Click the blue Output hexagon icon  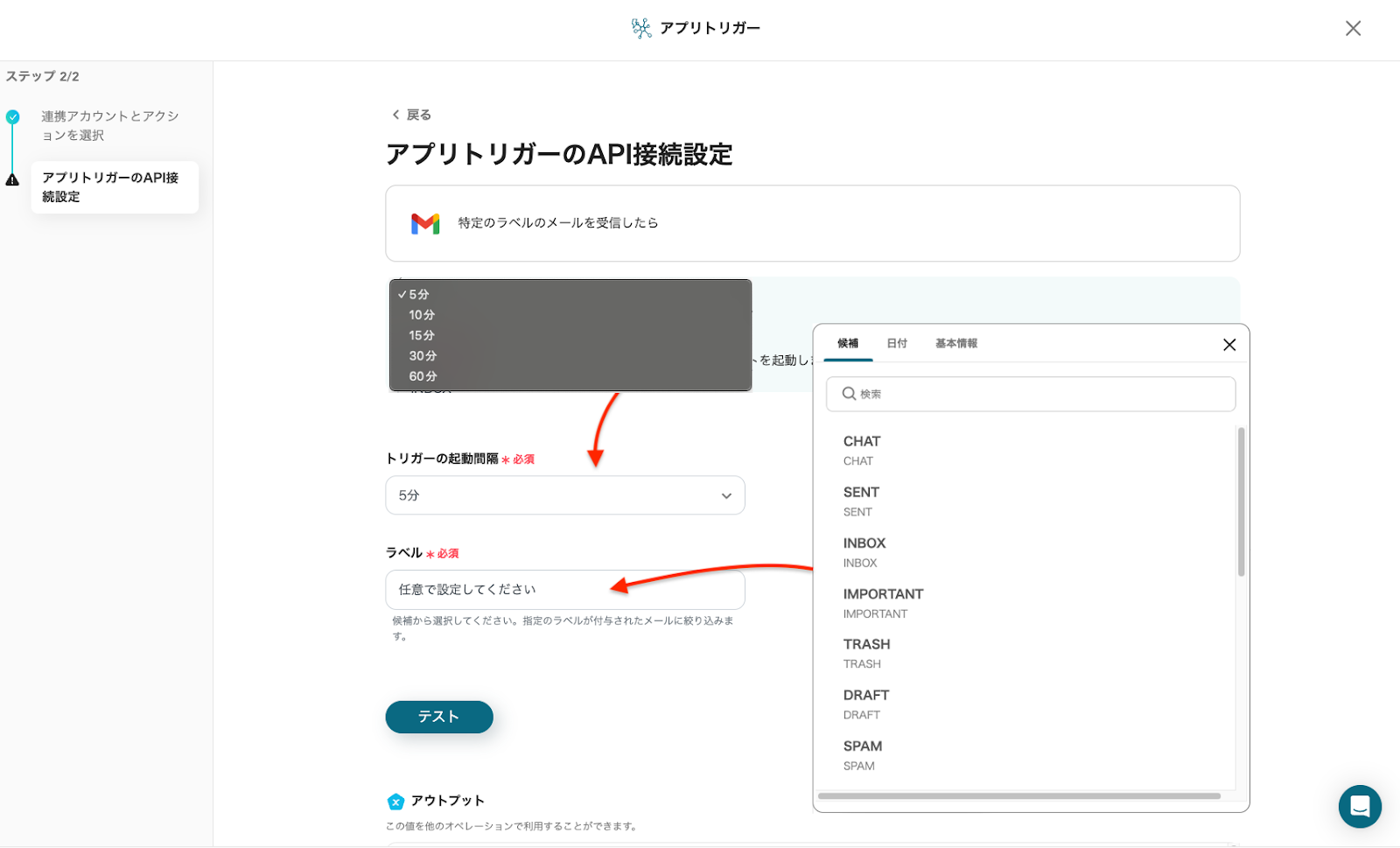(395, 802)
